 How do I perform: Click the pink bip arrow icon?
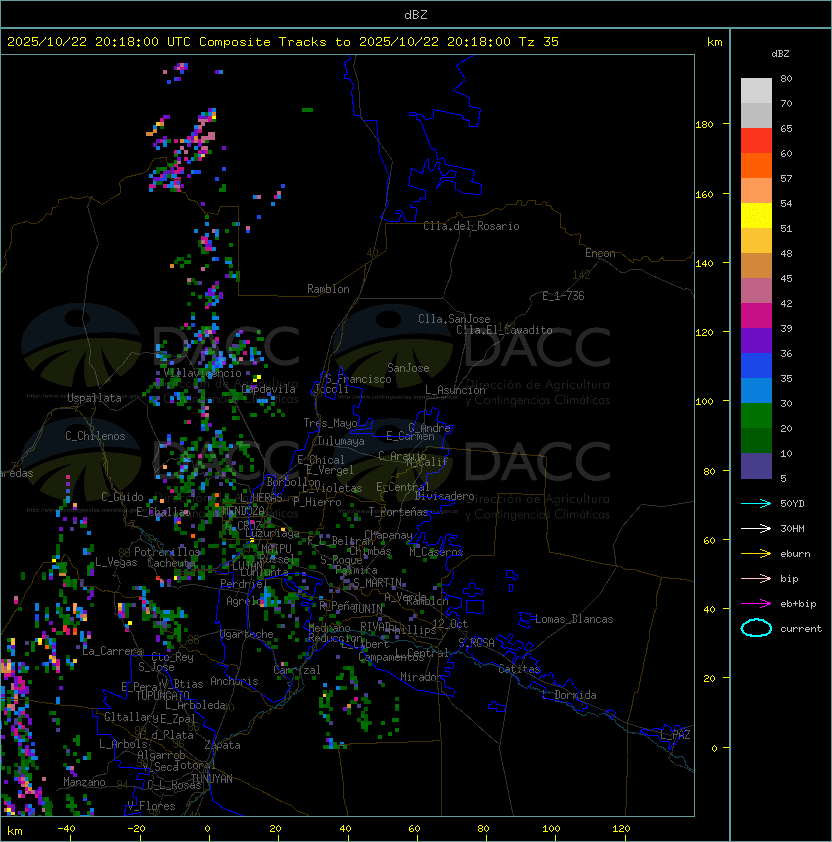[756, 578]
